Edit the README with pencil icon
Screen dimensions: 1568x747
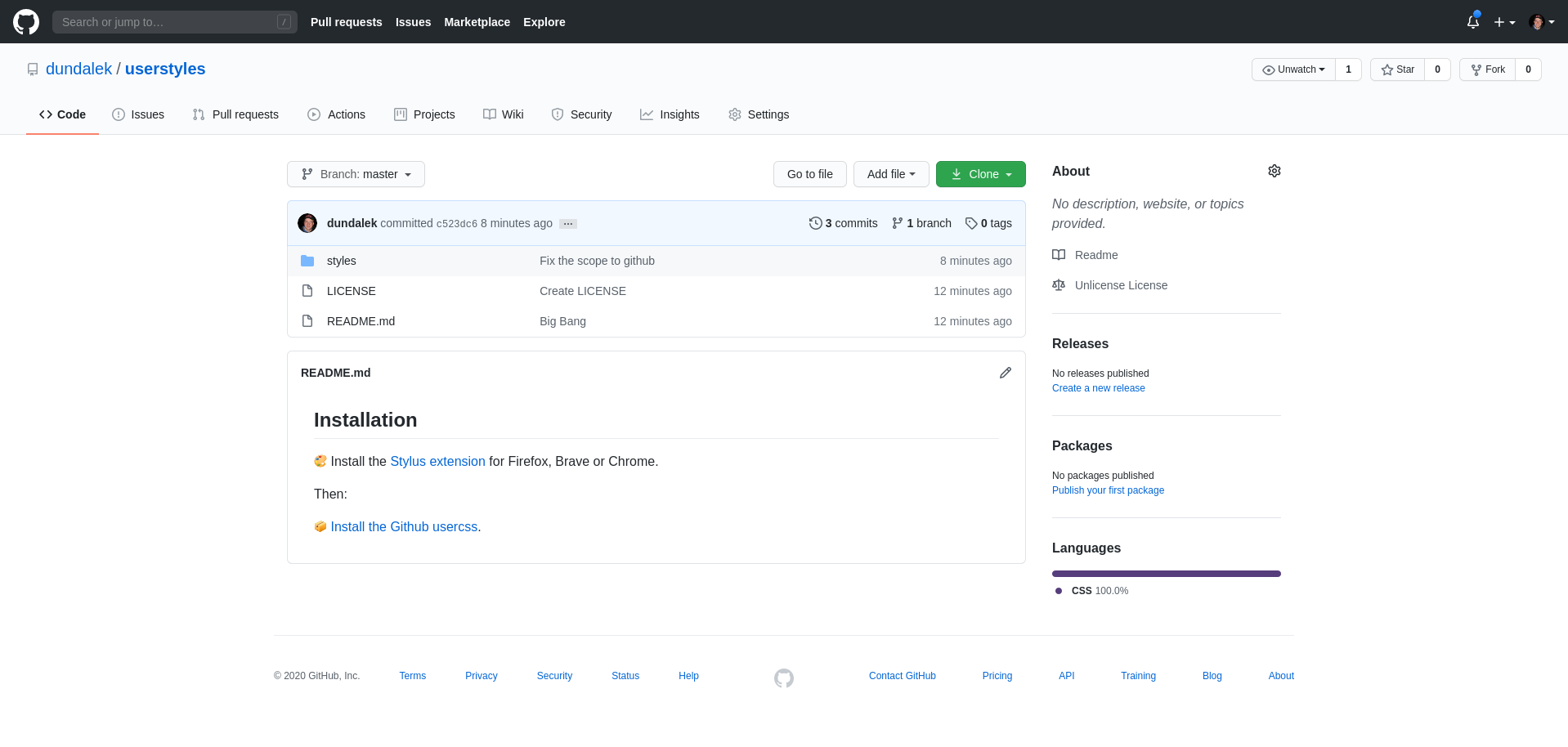pos(1006,373)
